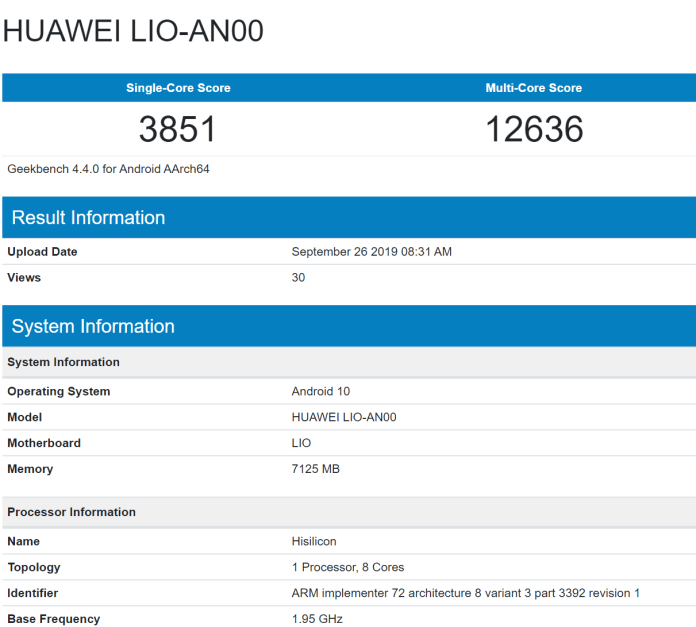Viewport: 696px width, 627px height.
Task: Click the Motherboard label
Action: pyautogui.click(x=44, y=443)
